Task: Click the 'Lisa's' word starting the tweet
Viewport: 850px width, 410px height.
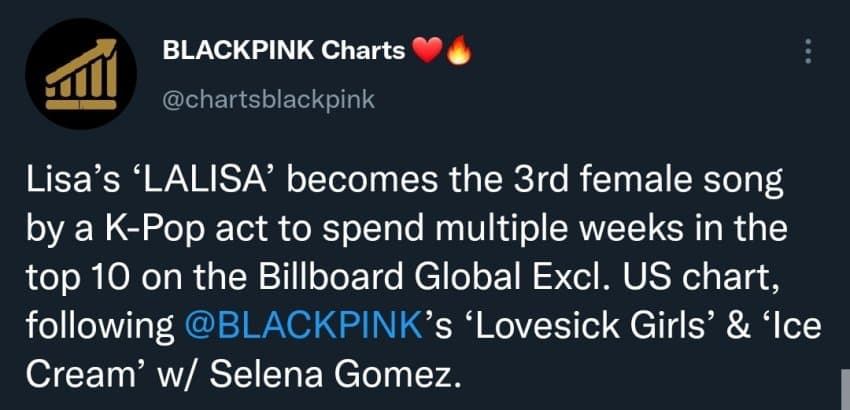Action: pyautogui.click(x=73, y=182)
